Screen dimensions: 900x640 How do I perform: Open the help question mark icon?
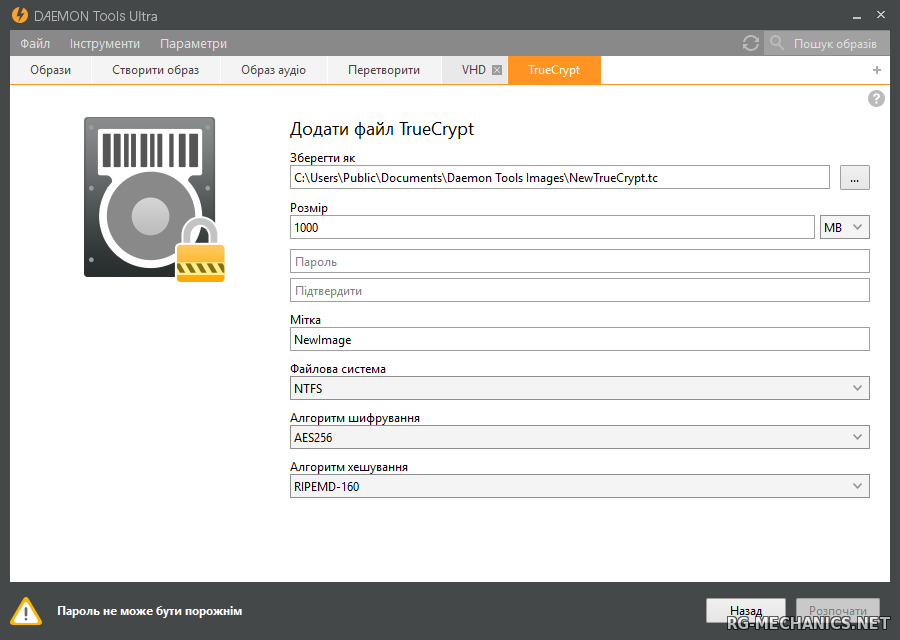(876, 98)
